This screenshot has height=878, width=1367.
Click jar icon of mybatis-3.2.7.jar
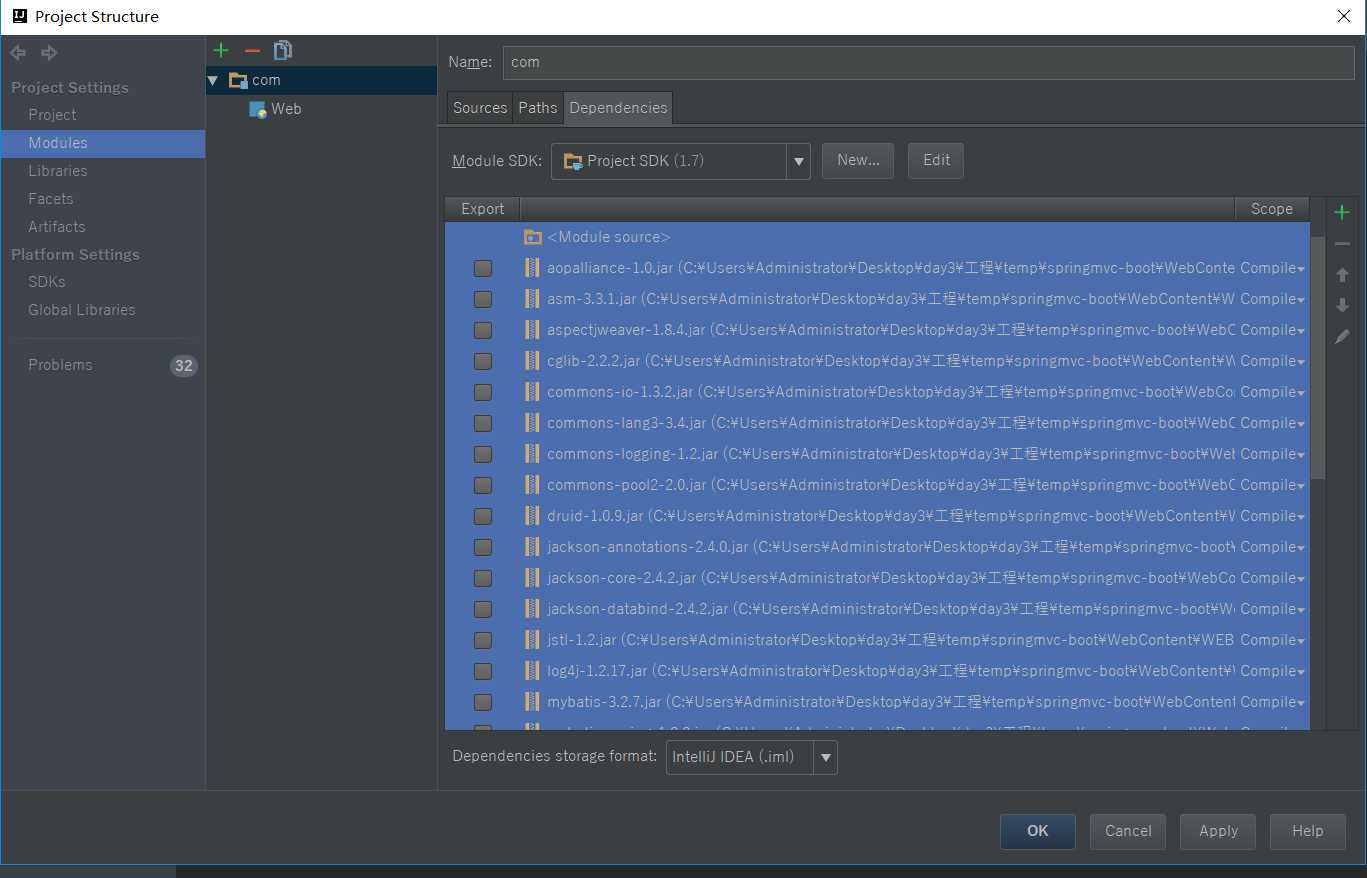coord(533,702)
